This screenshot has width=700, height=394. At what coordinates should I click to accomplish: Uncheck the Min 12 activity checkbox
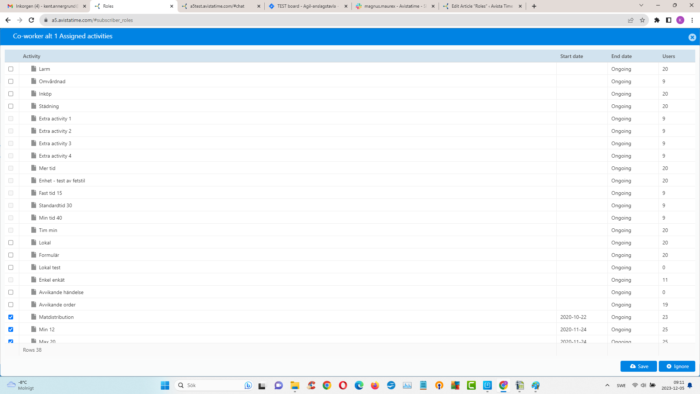tap(11, 329)
